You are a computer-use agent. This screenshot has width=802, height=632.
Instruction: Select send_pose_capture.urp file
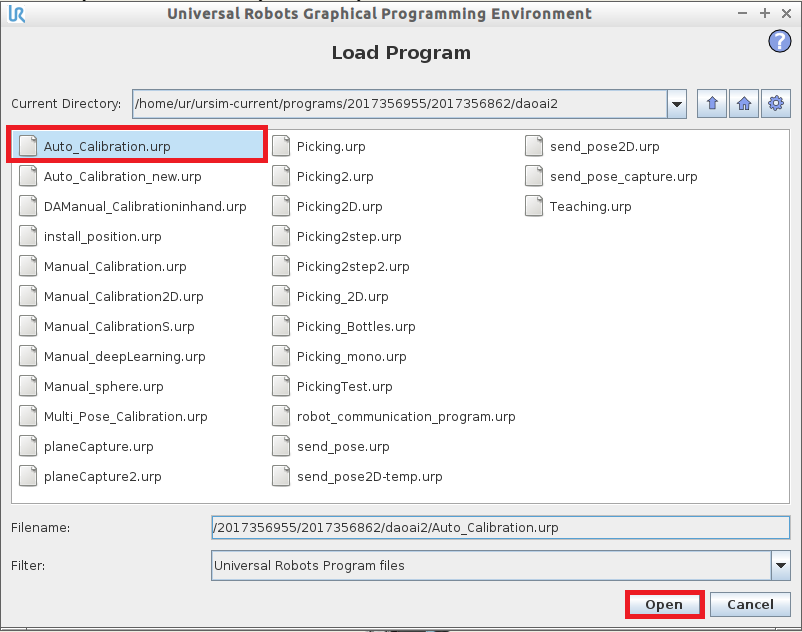(612, 176)
